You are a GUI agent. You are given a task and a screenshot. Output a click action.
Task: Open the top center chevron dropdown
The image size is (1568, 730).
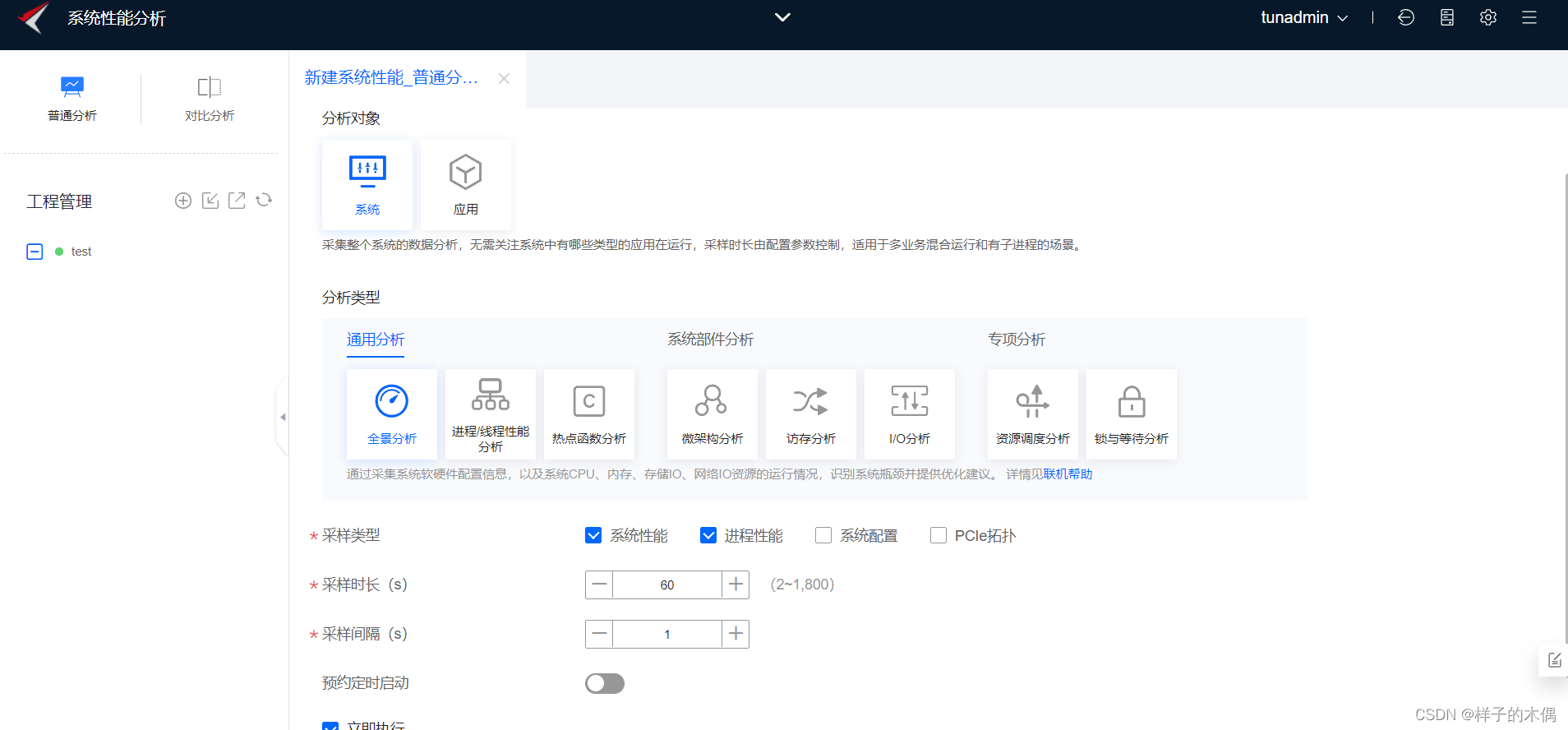[x=782, y=17]
